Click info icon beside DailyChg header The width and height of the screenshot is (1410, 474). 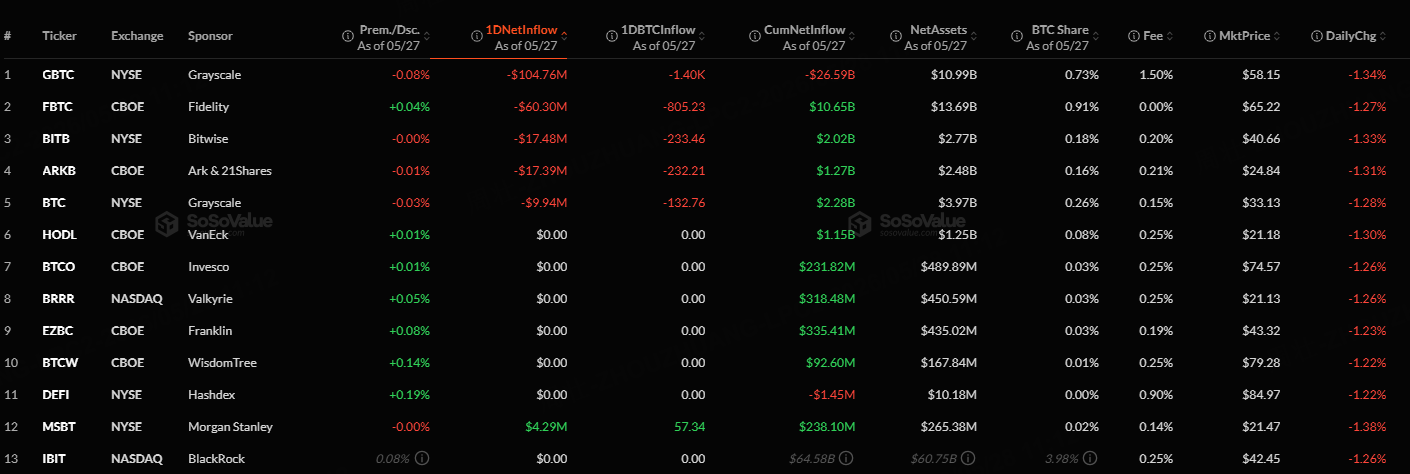[1316, 36]
